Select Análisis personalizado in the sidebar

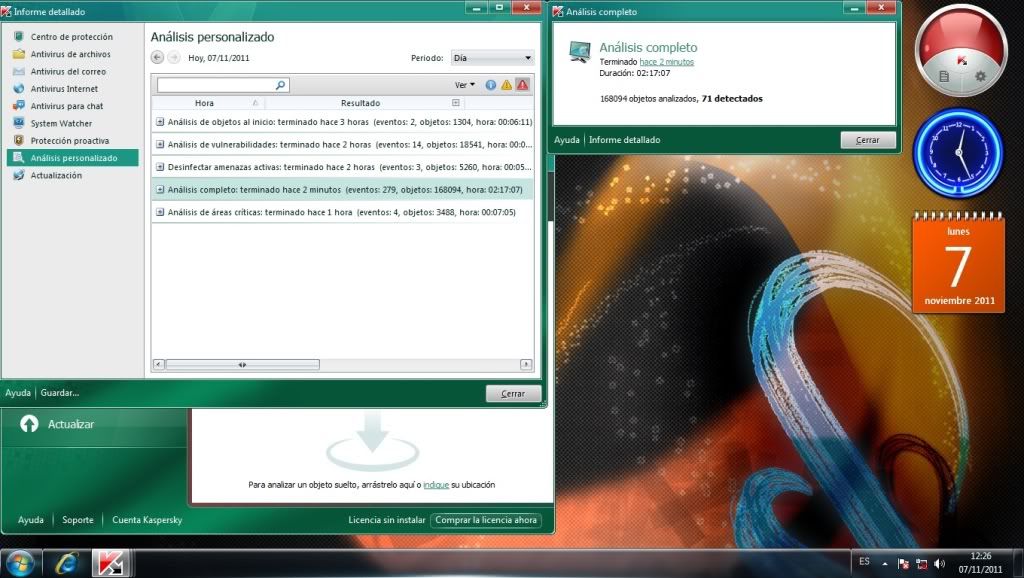[x=72, y=157]
